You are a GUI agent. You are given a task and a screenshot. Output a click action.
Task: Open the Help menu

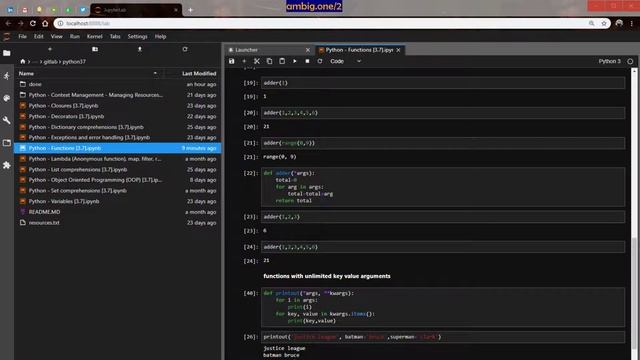tap(160, 36)
